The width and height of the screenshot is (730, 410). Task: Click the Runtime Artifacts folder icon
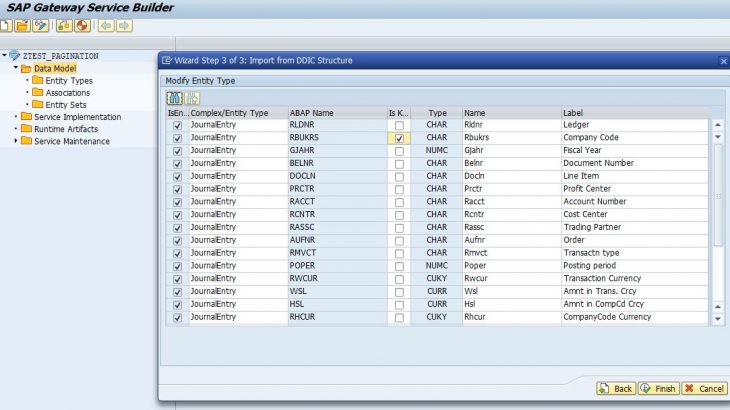pyautogui.click(x=26, y=129)
